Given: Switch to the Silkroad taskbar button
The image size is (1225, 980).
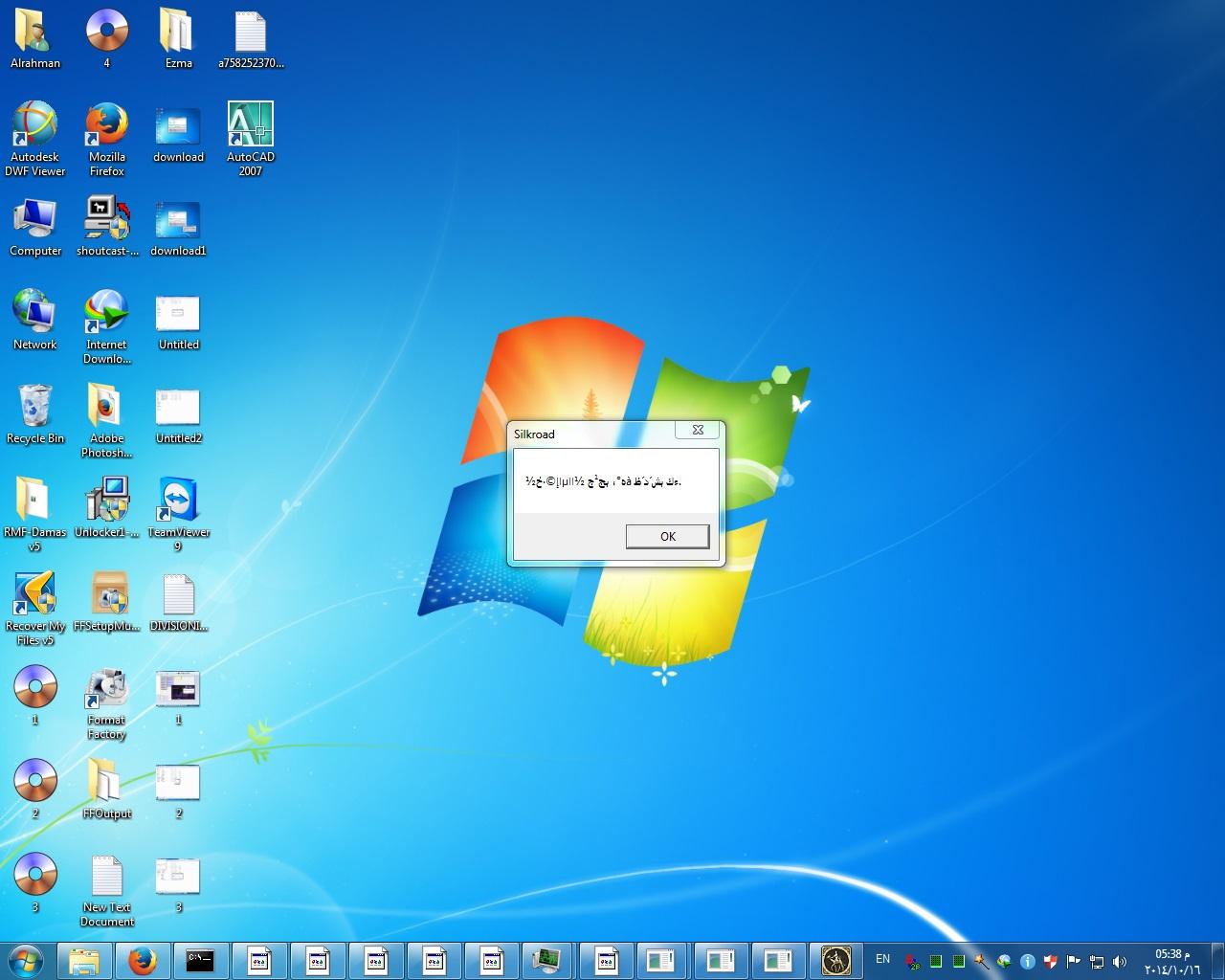Looking at the screenshot, I should coord(835,960).
